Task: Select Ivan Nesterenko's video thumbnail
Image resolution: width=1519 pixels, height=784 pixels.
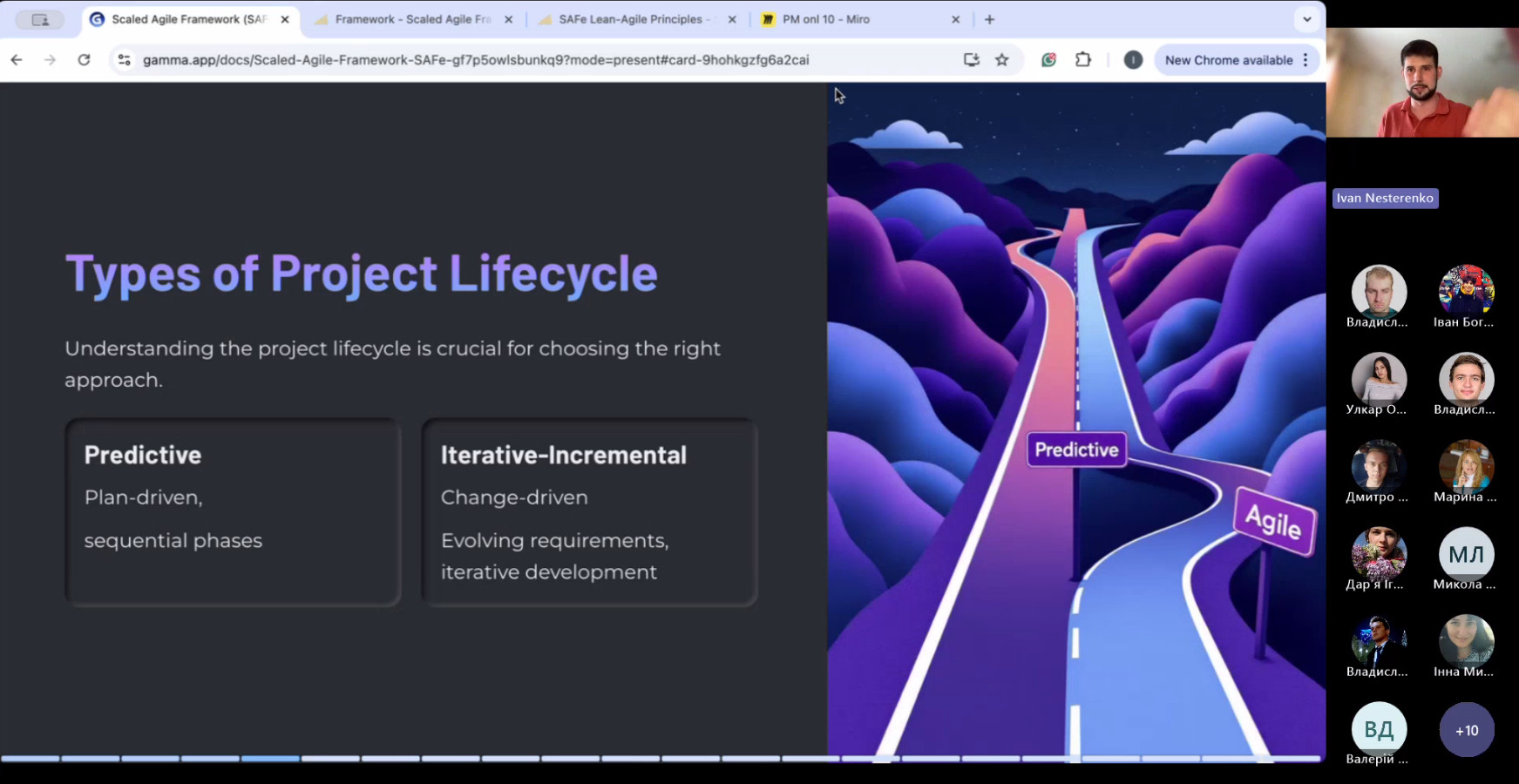Action: click(x=1422, y=83)
